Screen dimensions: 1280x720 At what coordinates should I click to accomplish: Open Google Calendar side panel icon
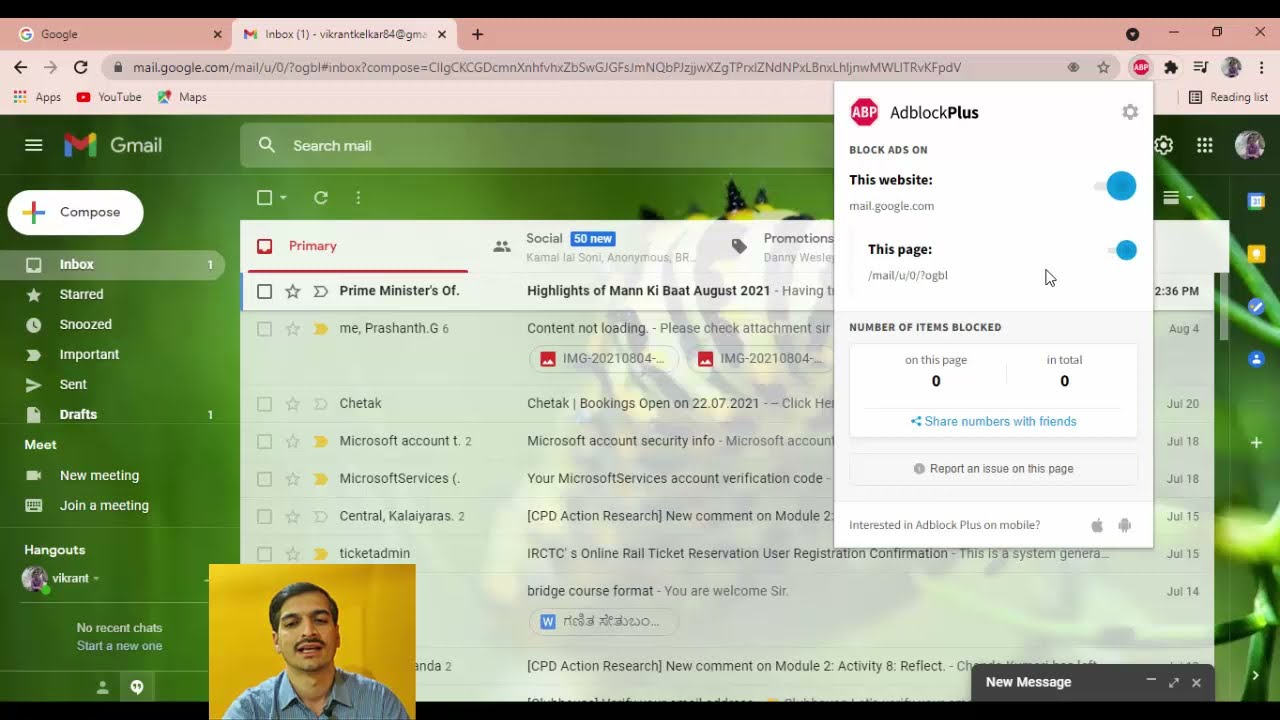click(x=1256, y=201)
